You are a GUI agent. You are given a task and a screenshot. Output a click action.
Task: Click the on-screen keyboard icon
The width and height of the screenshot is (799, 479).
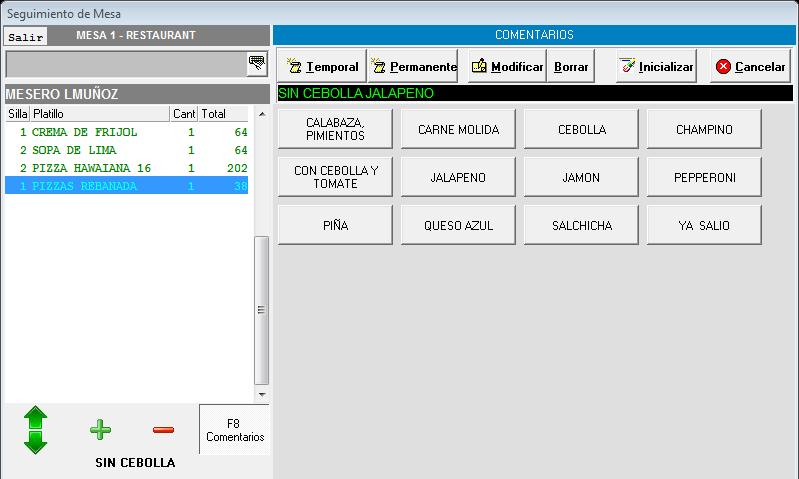coord(257,64)
